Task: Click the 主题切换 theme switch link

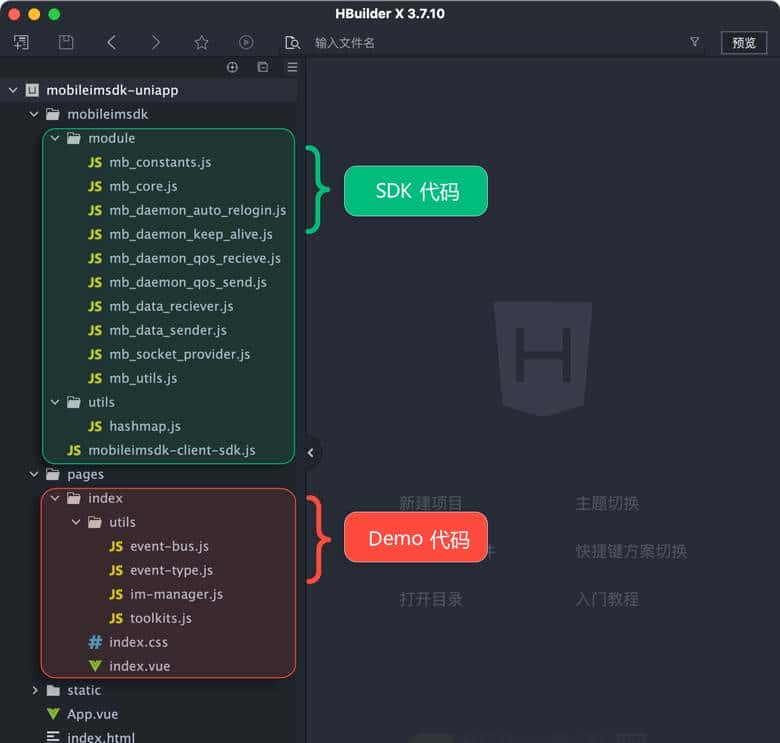Action: tap(607, 503)
